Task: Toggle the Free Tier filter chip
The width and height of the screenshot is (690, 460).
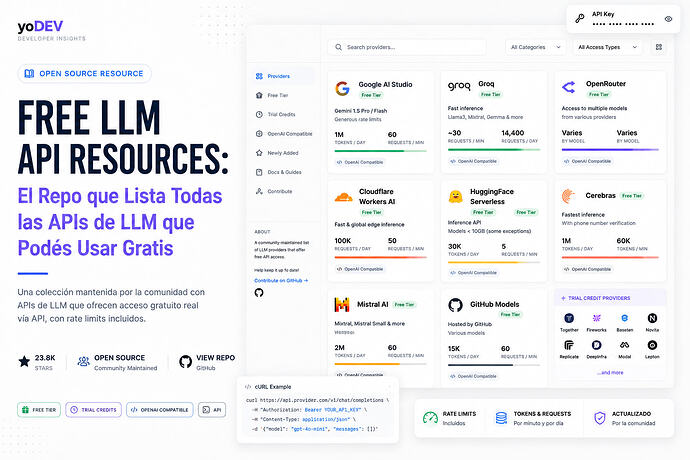Action: (39, 410)
